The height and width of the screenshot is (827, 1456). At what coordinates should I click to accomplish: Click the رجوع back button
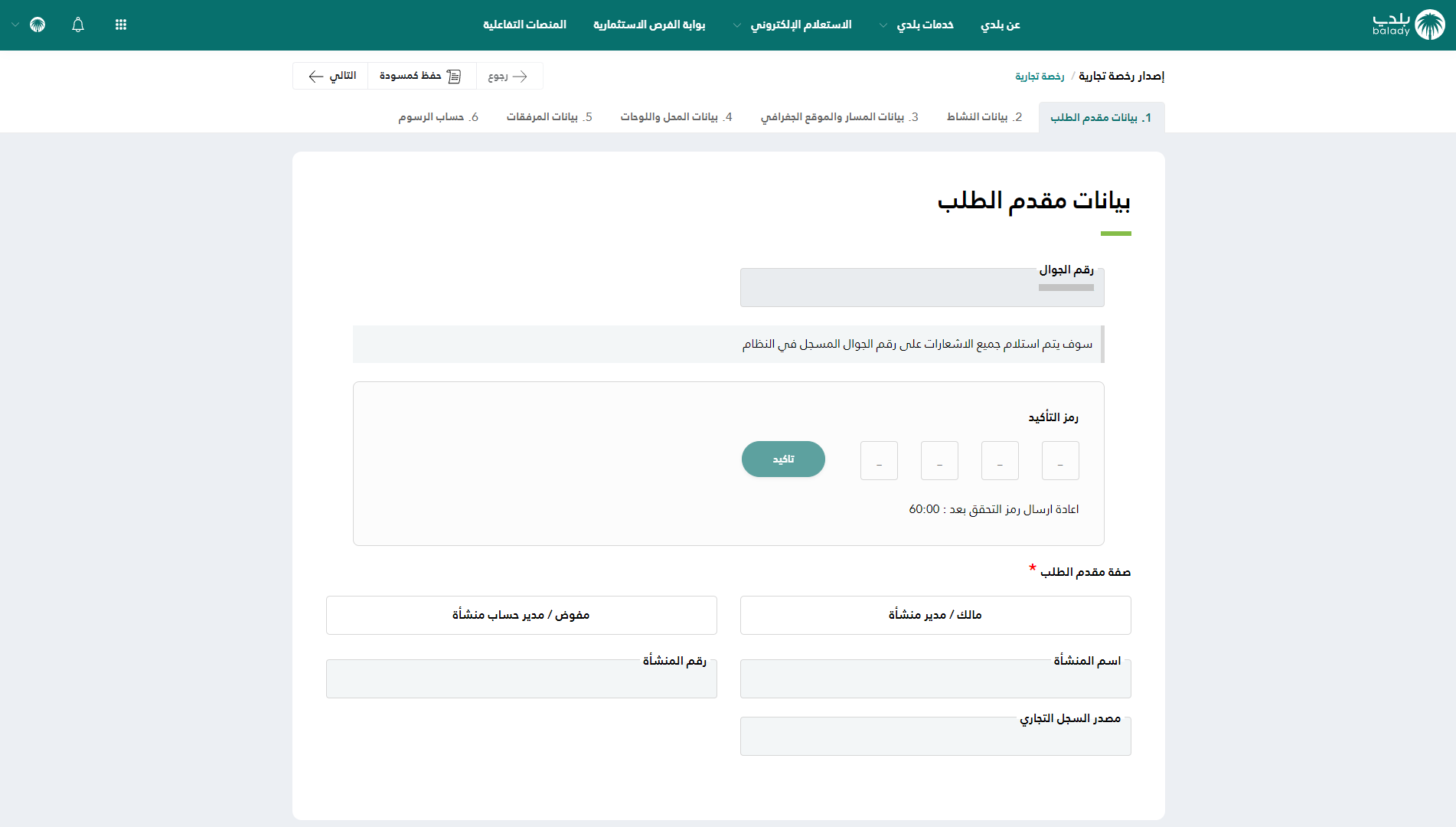click(x=508, y=76)
